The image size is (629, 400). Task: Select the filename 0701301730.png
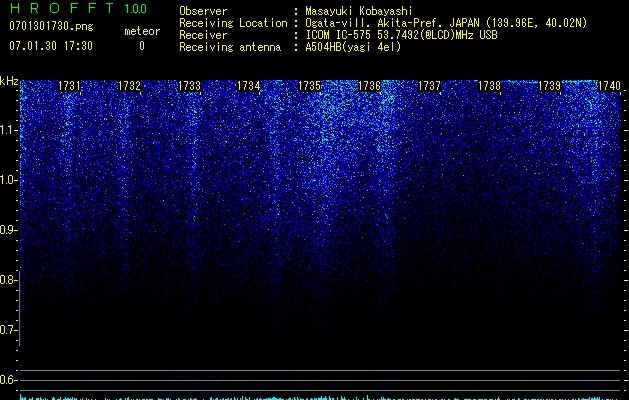[x=51, y=26]
